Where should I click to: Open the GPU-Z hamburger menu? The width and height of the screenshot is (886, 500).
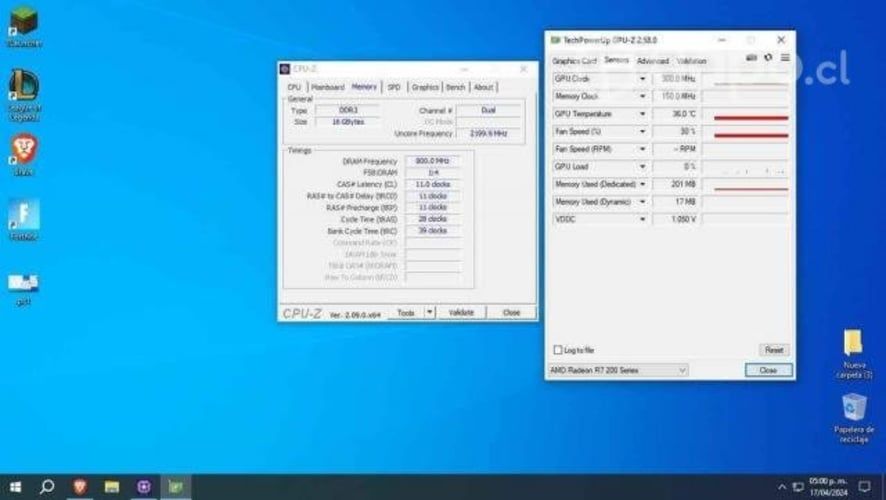[785, 58]
